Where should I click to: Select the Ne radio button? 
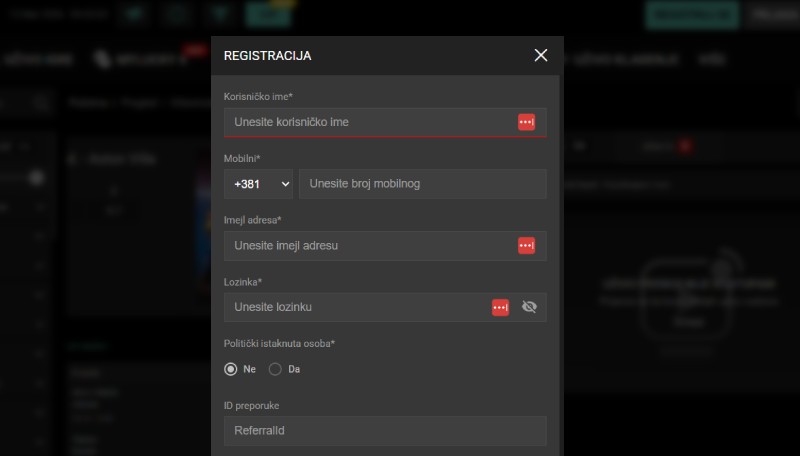231,369
